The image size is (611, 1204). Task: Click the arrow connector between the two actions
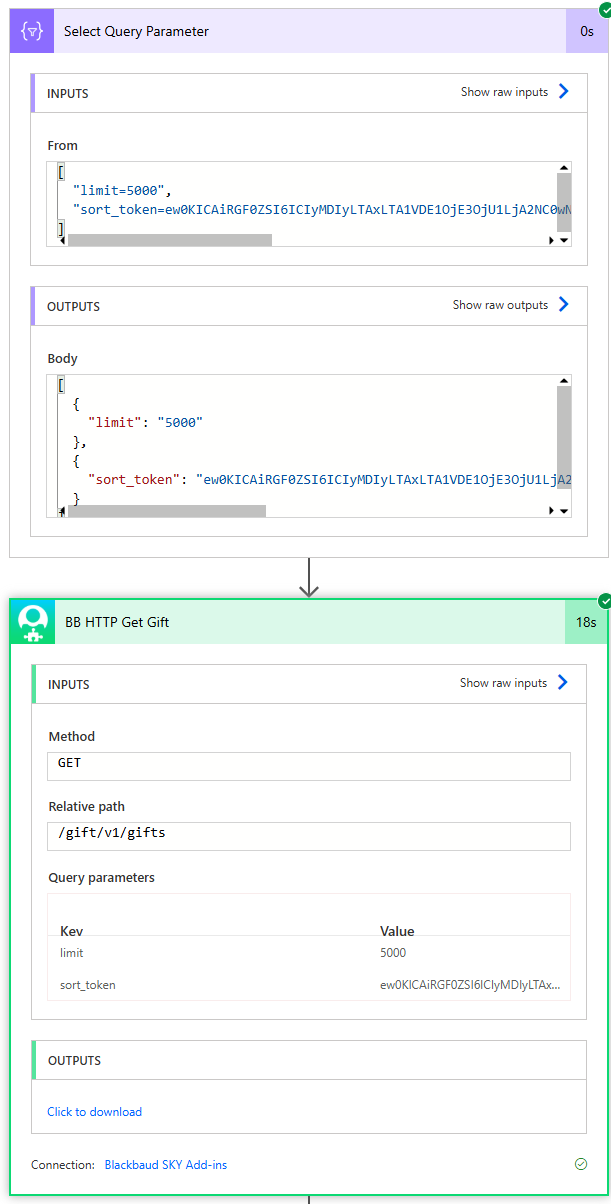[x=309, y=578]
